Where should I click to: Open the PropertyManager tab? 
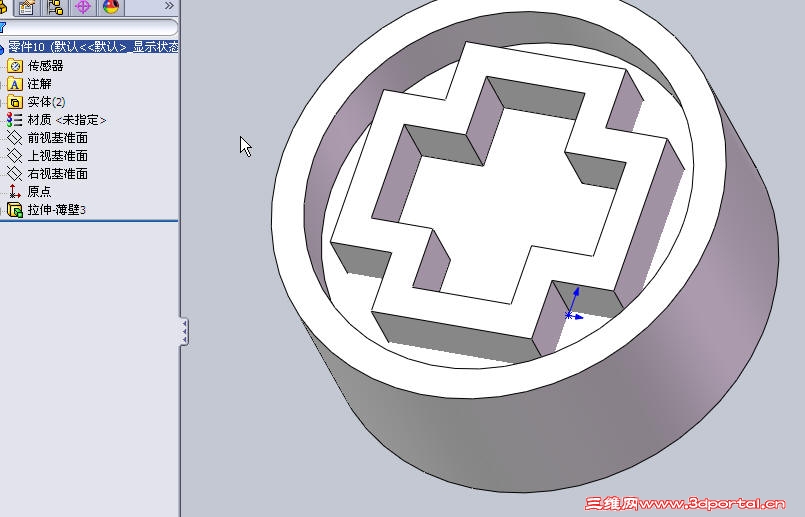(x=26, y=7)
